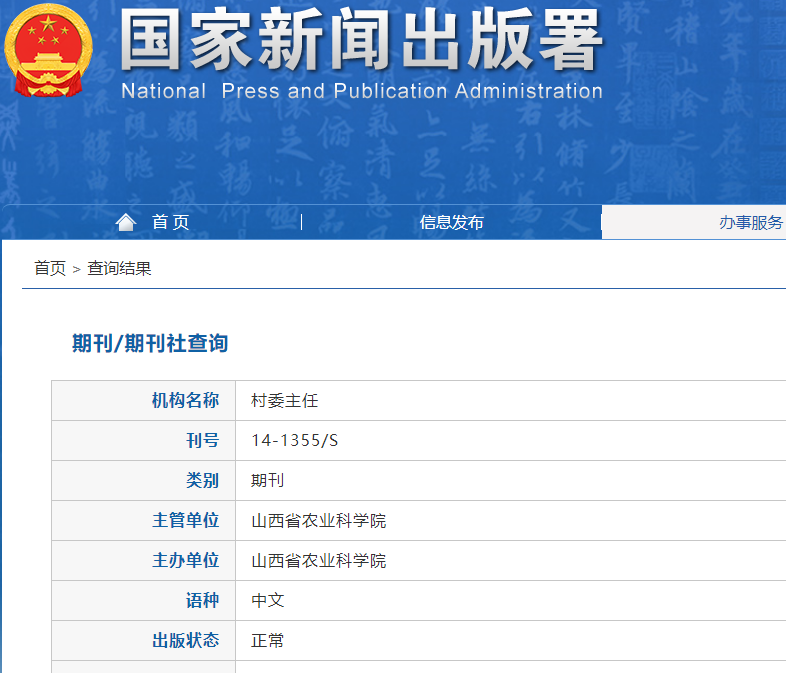Viewport: 786px width, 673px height.
Task: Click the National Press and Publication Administration subtitle
Action: [361, 91]
